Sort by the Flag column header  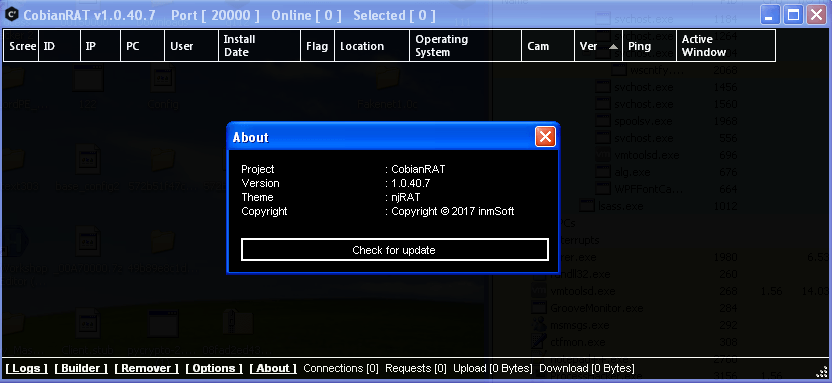click(x=317, y=46)
